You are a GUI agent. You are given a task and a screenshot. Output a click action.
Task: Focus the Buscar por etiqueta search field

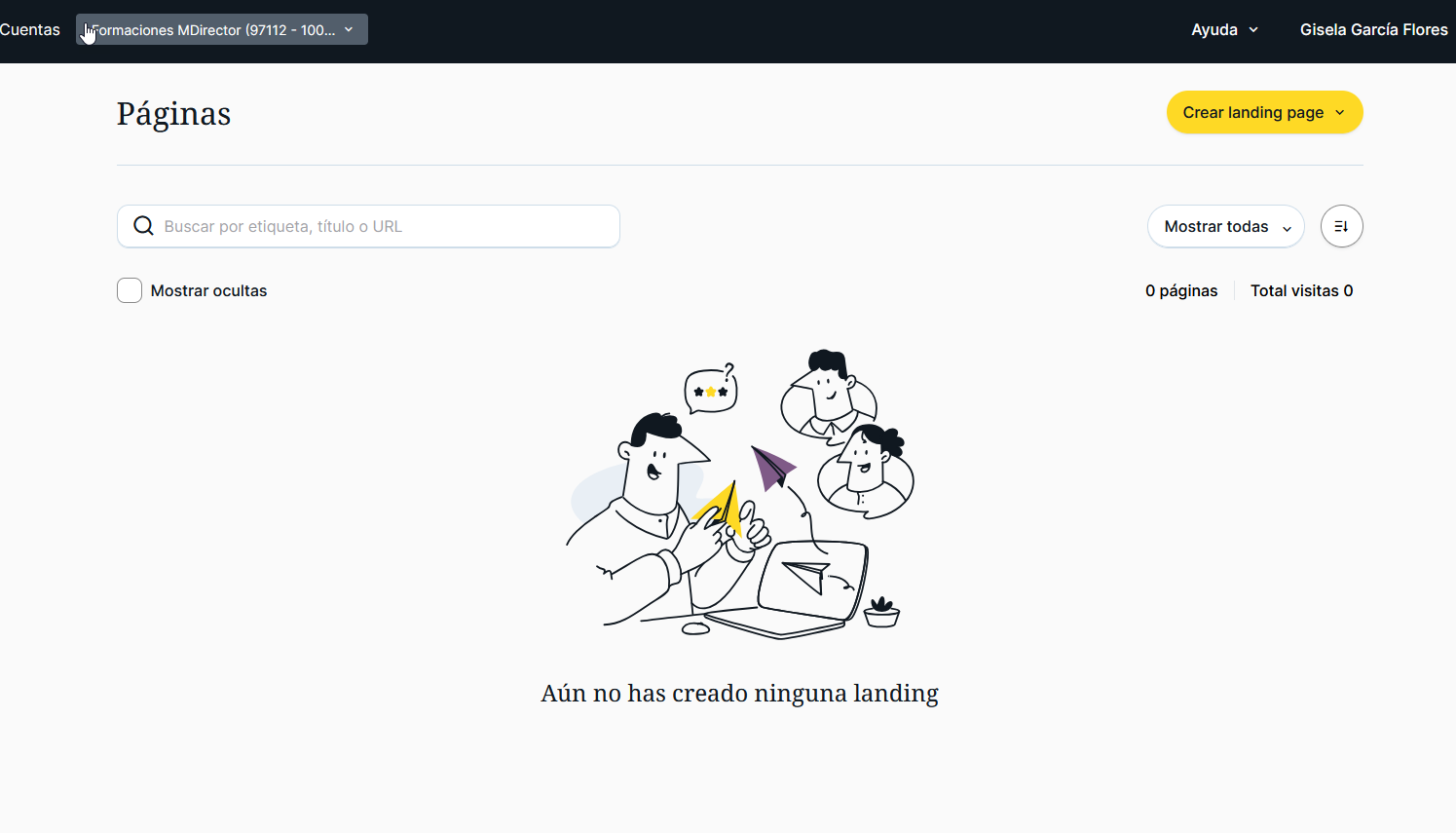tap(368, 226)
